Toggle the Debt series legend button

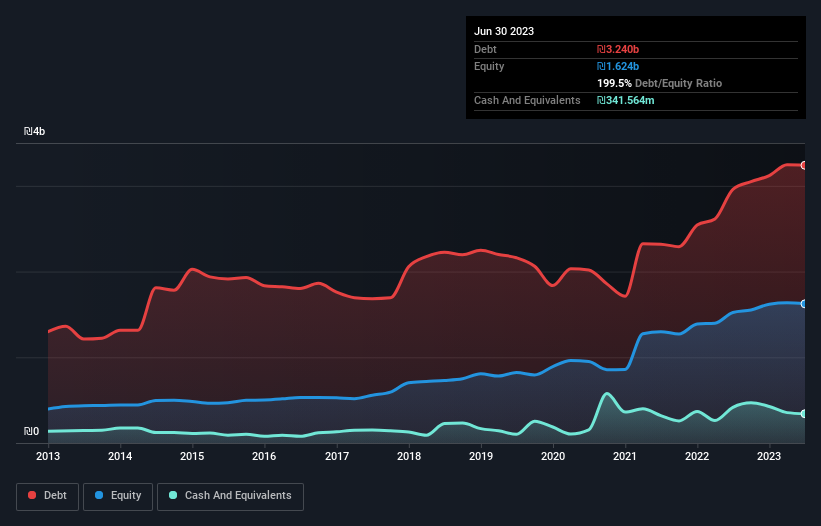[x=47, y=496]
